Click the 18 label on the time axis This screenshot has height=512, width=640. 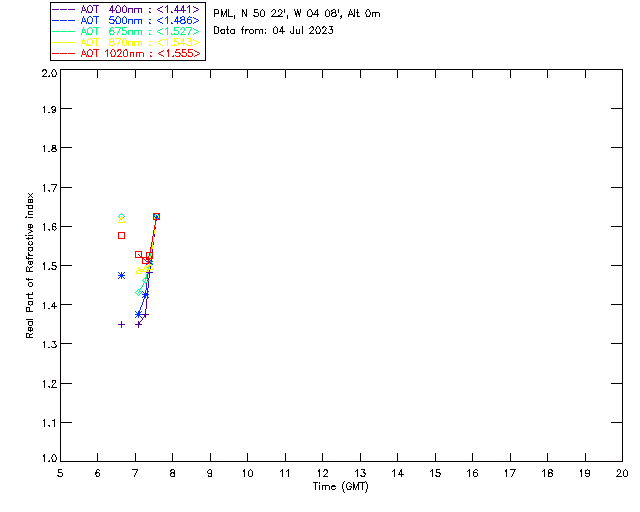tap(547, 473)
